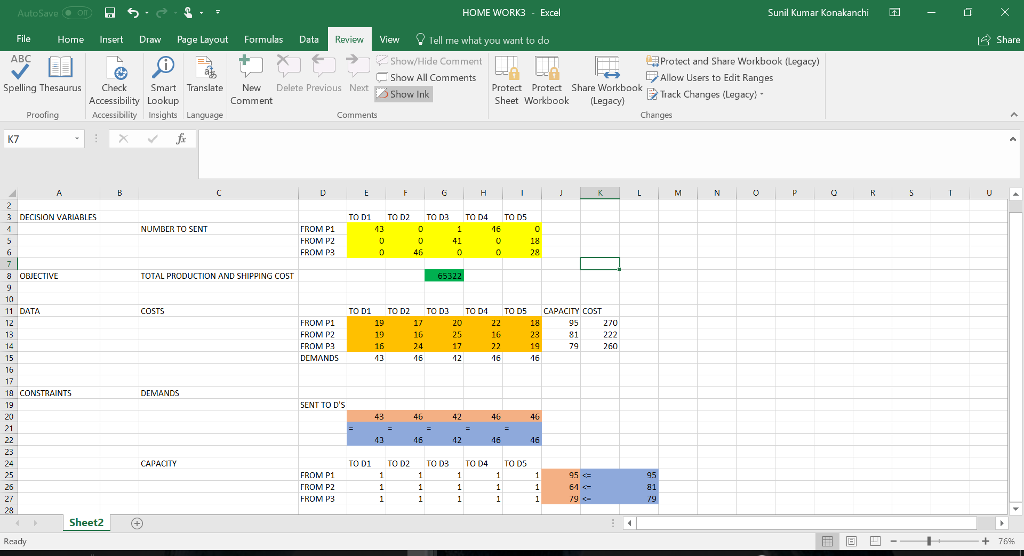The width and height of the screenshot is (1024, 556).
Task: Click the zoom in plus button
Action: point(985,541)
